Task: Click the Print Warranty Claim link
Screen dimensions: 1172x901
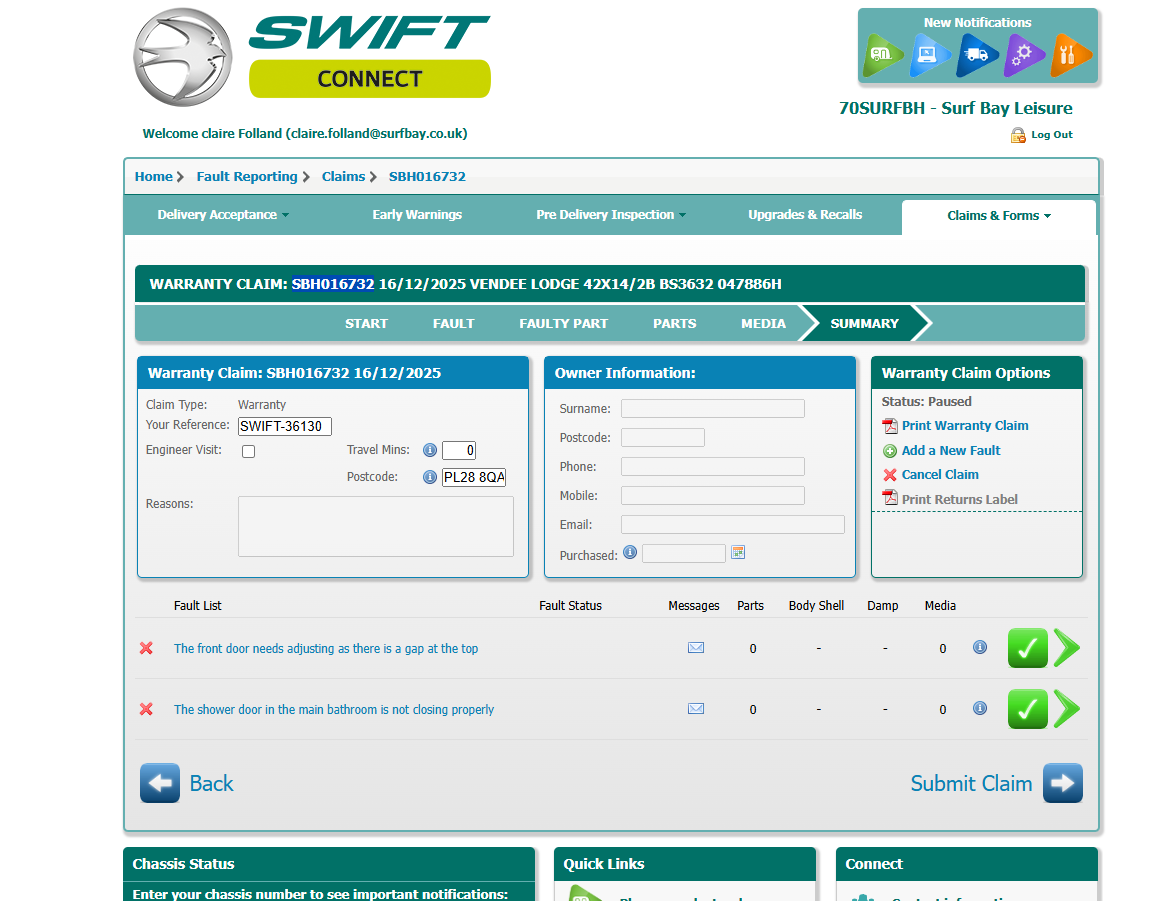Action: (x=965, y=425)
